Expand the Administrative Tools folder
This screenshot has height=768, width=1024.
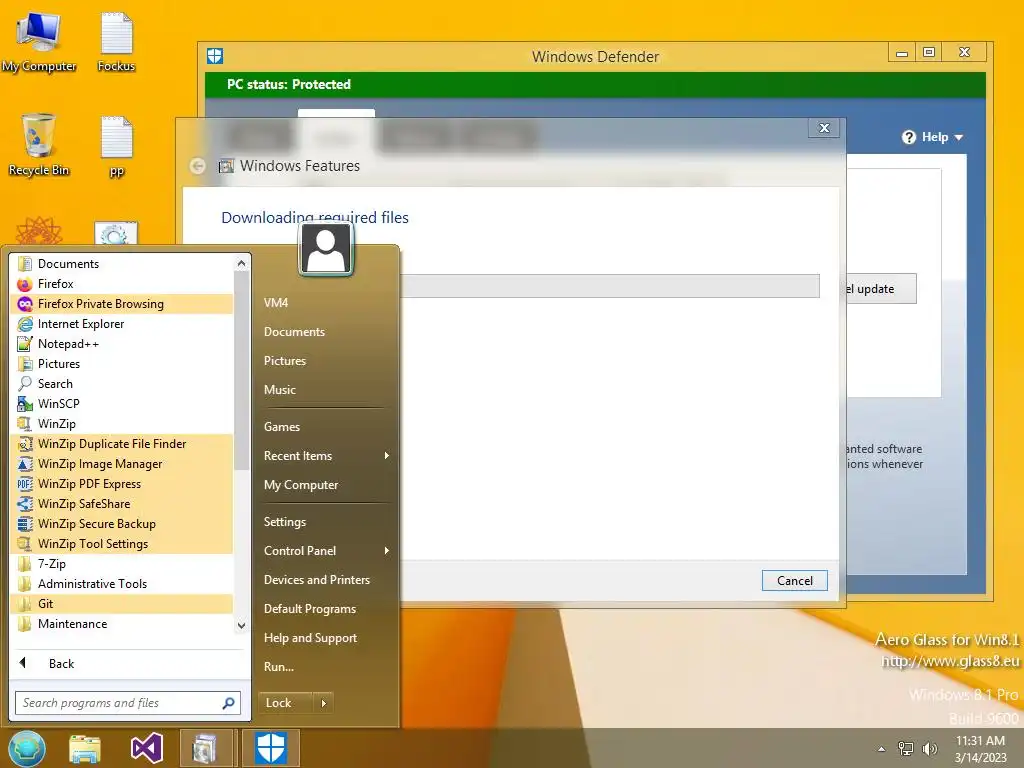coord(122,584)
